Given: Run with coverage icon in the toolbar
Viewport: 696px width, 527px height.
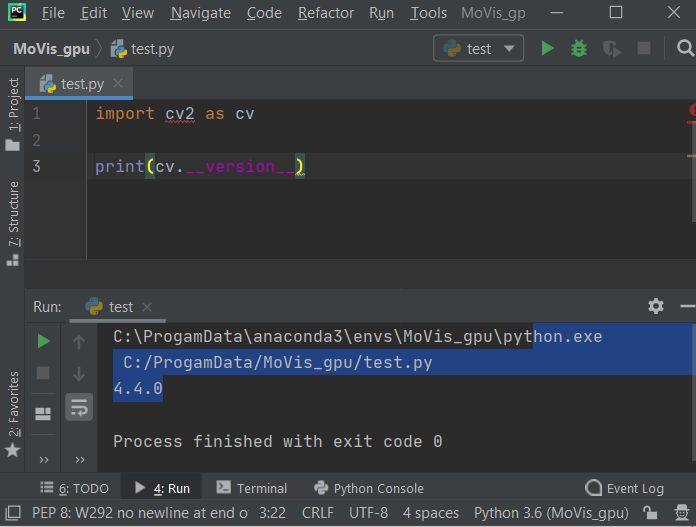Looking at the screenshot, I should point(611,48).
